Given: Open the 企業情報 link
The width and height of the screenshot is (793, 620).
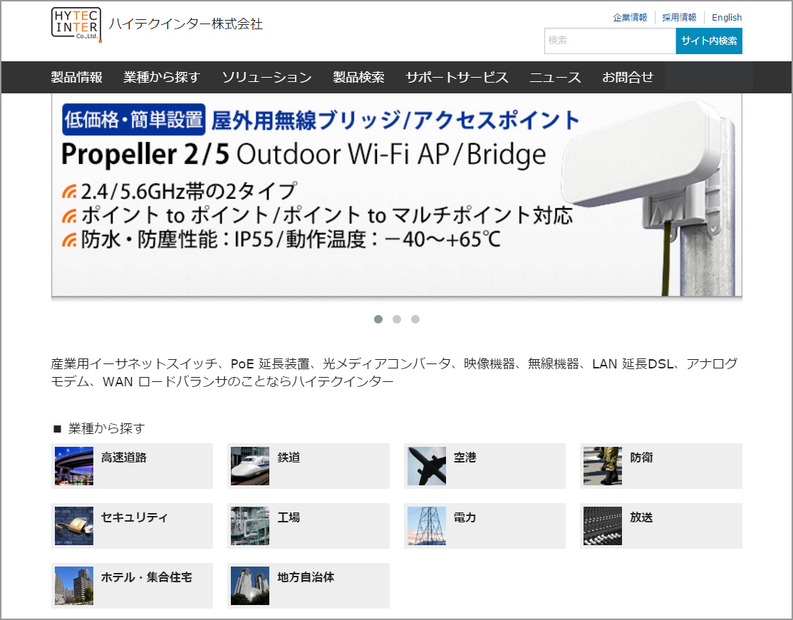Looking at the screenshot, I should tap(630, 18).
